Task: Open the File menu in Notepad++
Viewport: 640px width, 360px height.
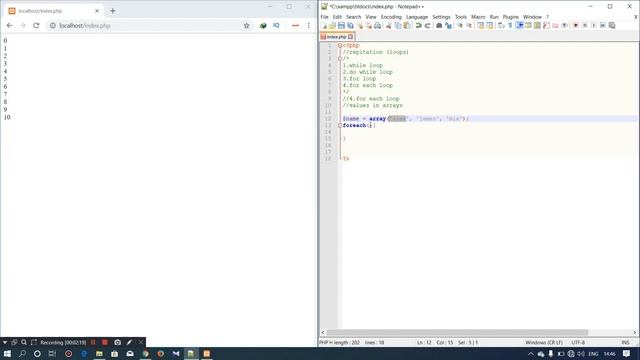Action: 324,17
